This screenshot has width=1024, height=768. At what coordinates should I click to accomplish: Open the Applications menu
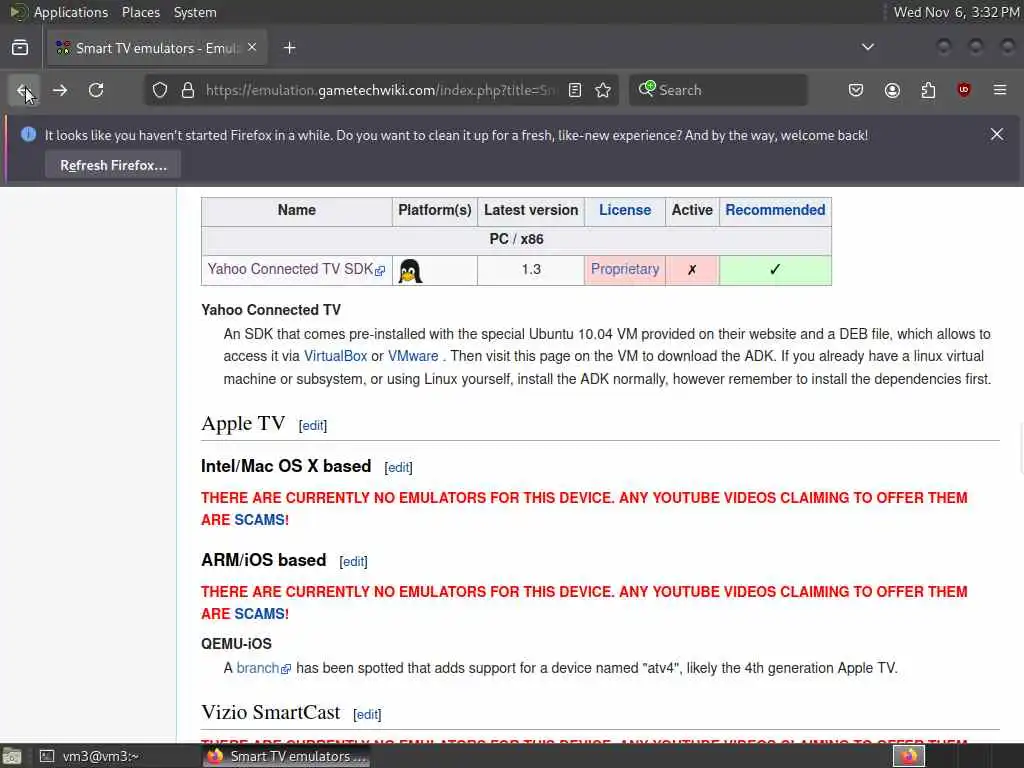[71, 12]
